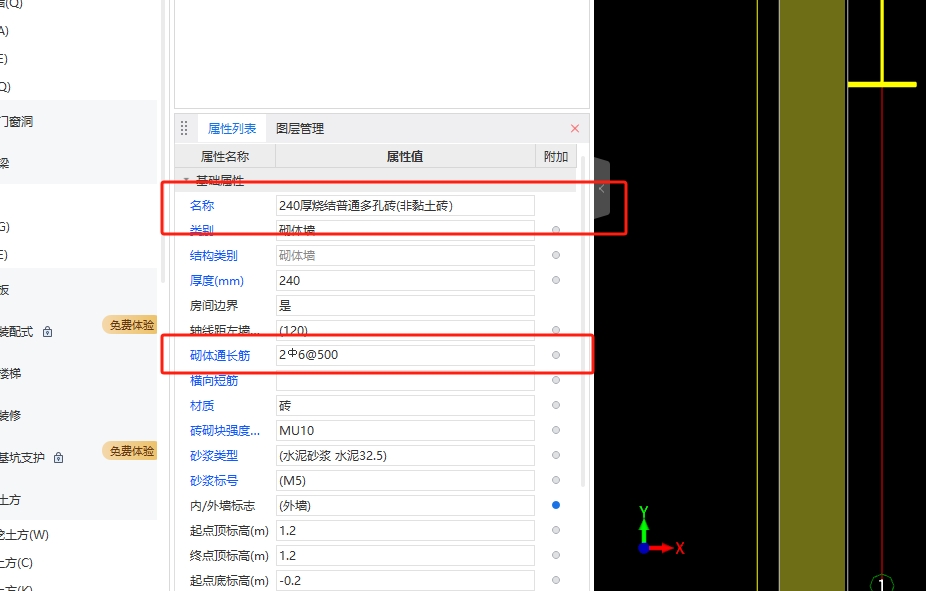
Task: Click the 材质 property label
Action: (x=201, y=406)
